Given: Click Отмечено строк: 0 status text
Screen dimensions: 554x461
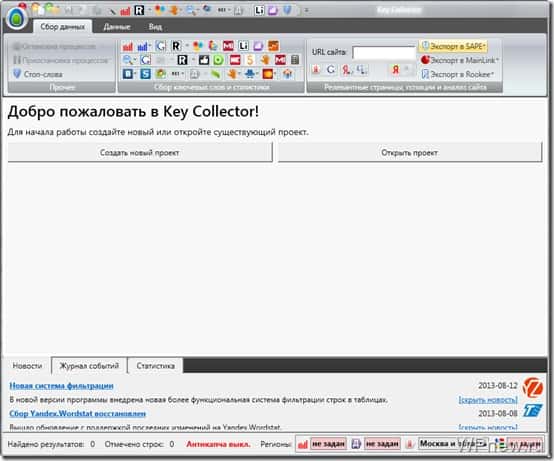Looking at the screenshot, I should click(x=139, y=444).
